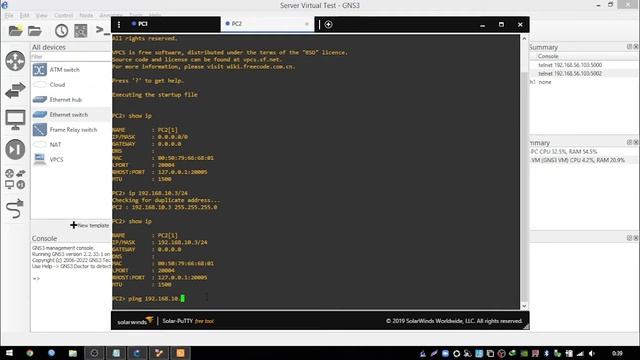The image size is (640, 360).
Task: Open Chrome from the taskbar
Action: coord(30,353)
